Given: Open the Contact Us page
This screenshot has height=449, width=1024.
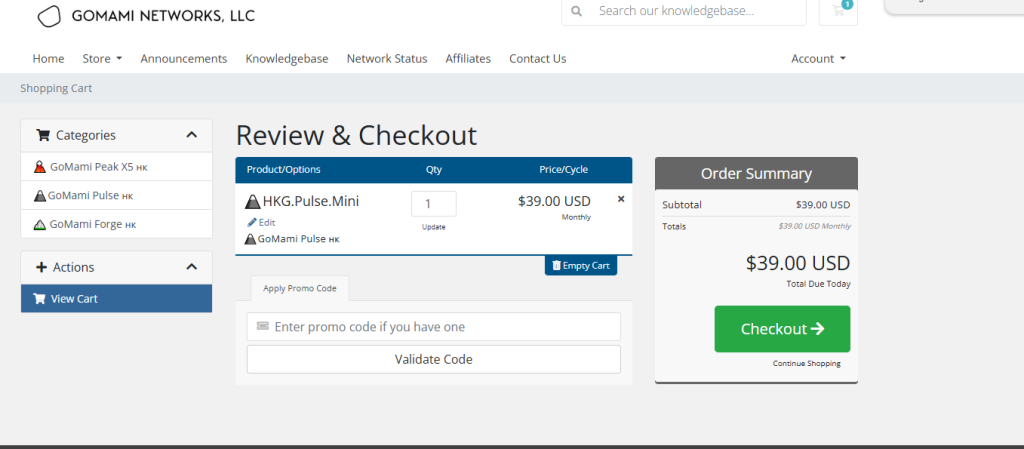Looking at the screenshot, I should point(537,59).
